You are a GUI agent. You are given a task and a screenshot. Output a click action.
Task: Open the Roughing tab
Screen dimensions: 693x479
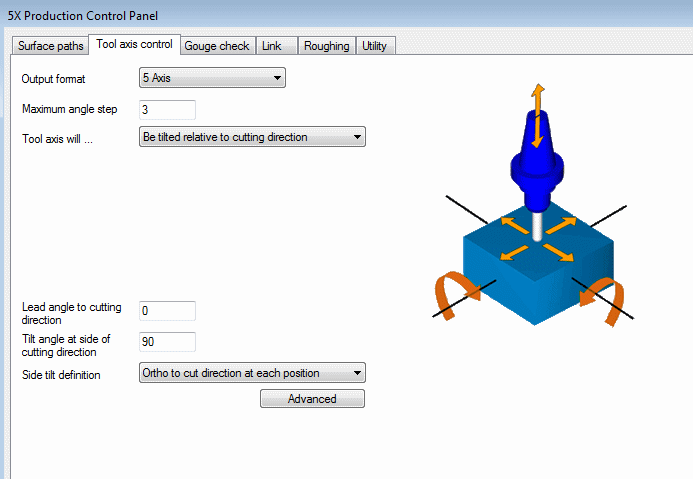tap(326, 46)
